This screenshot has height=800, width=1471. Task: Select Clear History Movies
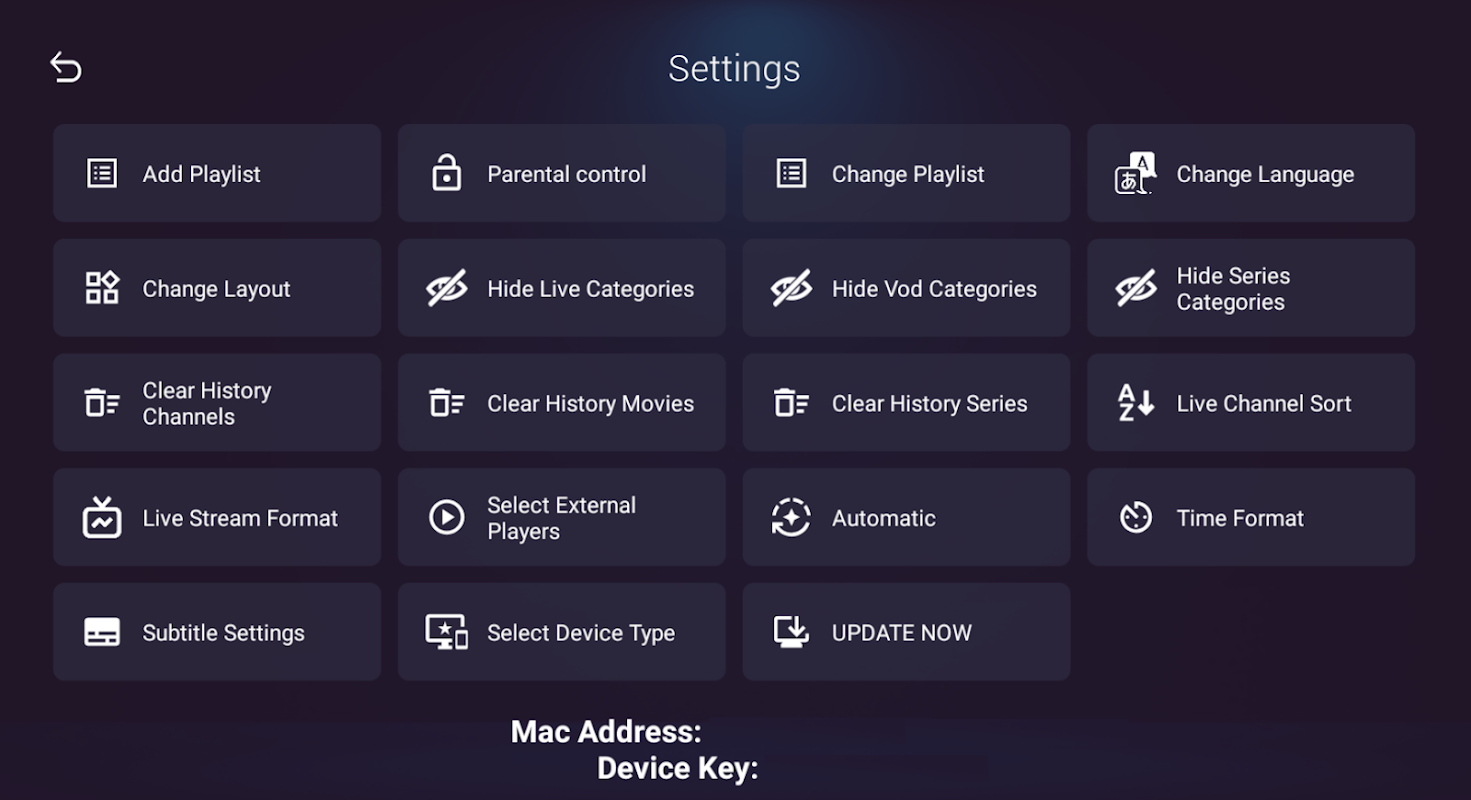562,402
